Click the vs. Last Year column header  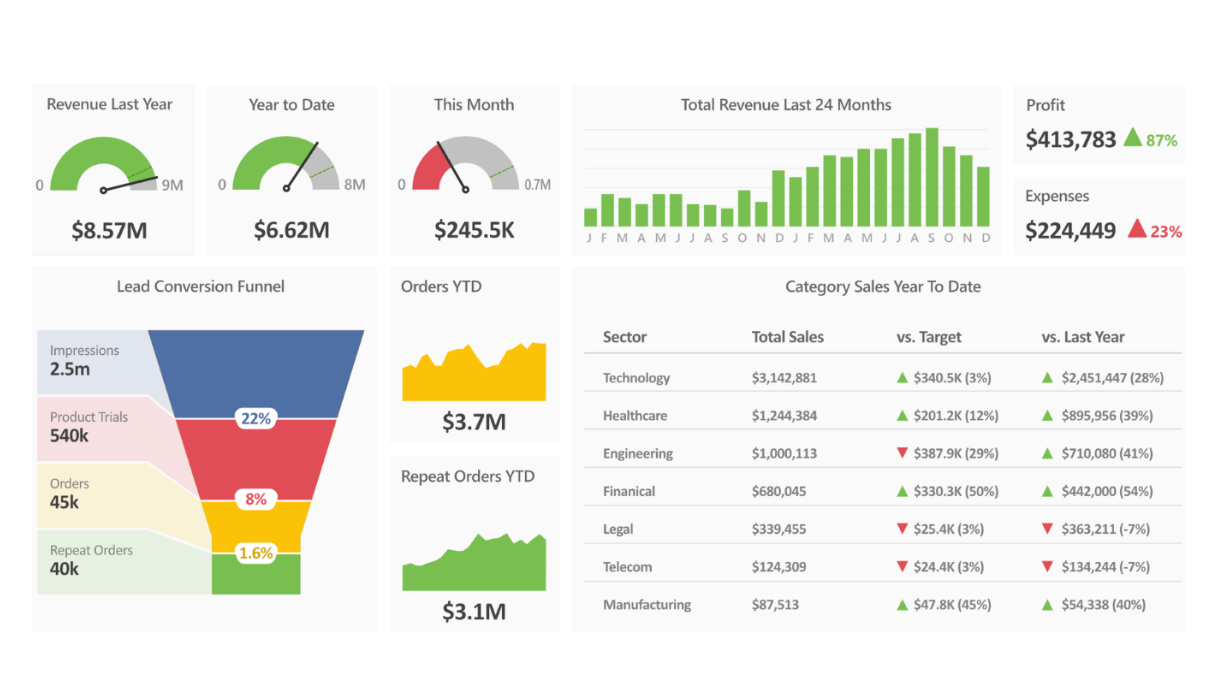click(x=1082, y=338)
